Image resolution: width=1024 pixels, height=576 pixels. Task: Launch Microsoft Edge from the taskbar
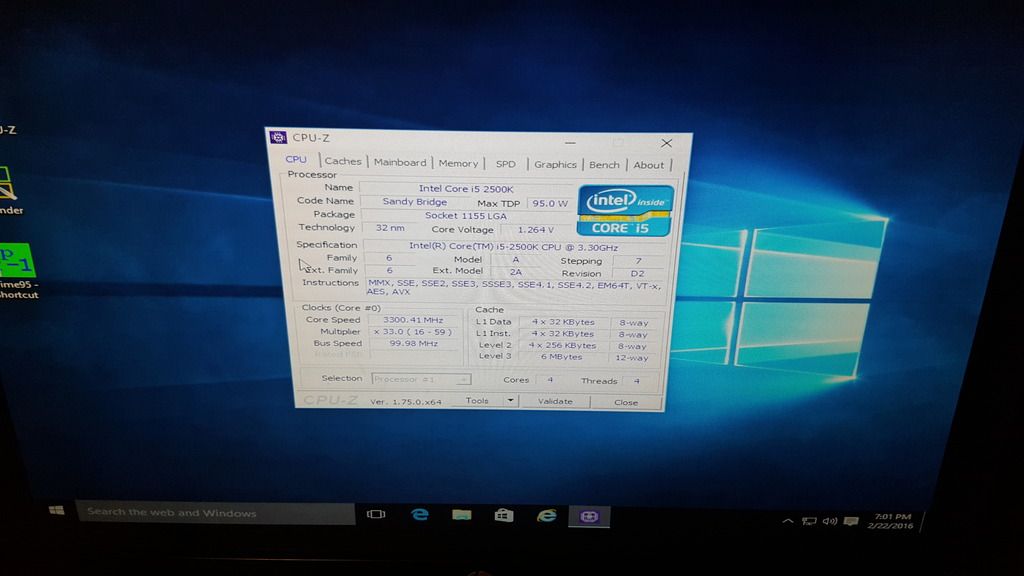pos(419,515)
